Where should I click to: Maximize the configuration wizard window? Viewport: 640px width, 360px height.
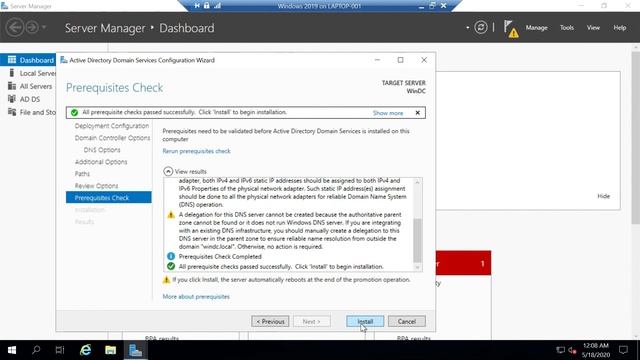coord(400,60)
